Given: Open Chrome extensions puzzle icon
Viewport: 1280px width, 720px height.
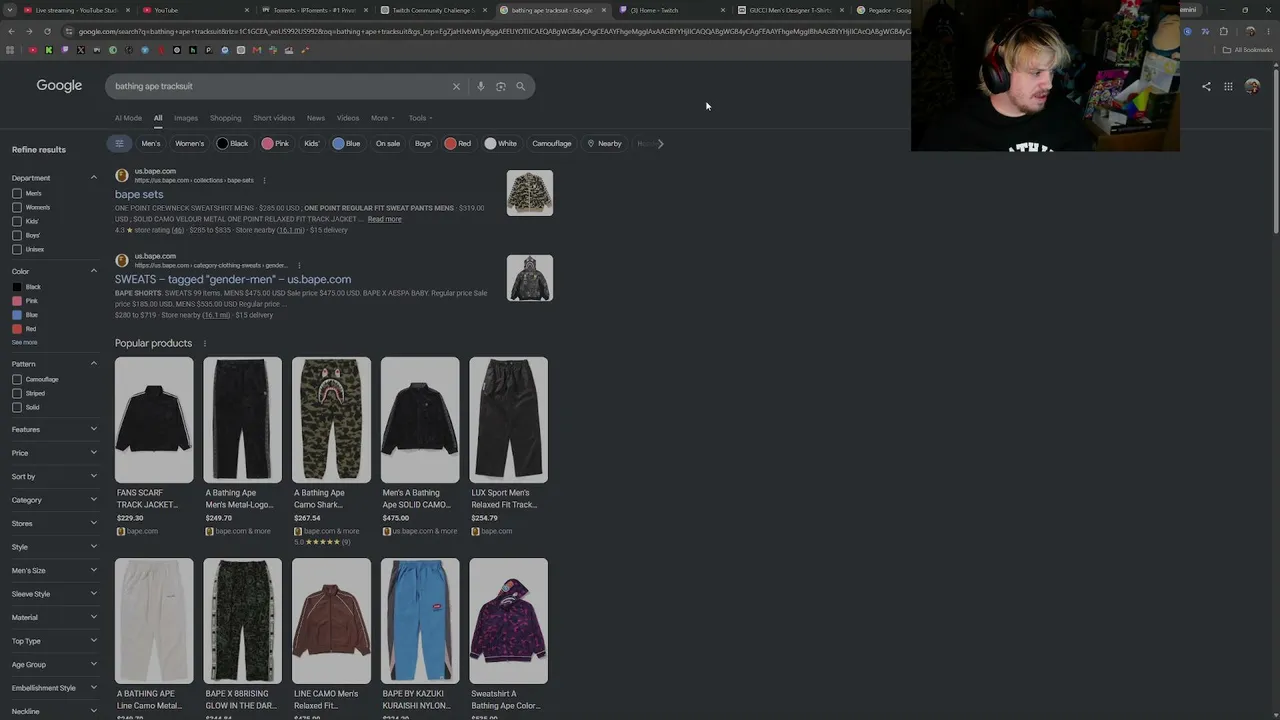Looking at the screenshot, I should click(1224, 31).
